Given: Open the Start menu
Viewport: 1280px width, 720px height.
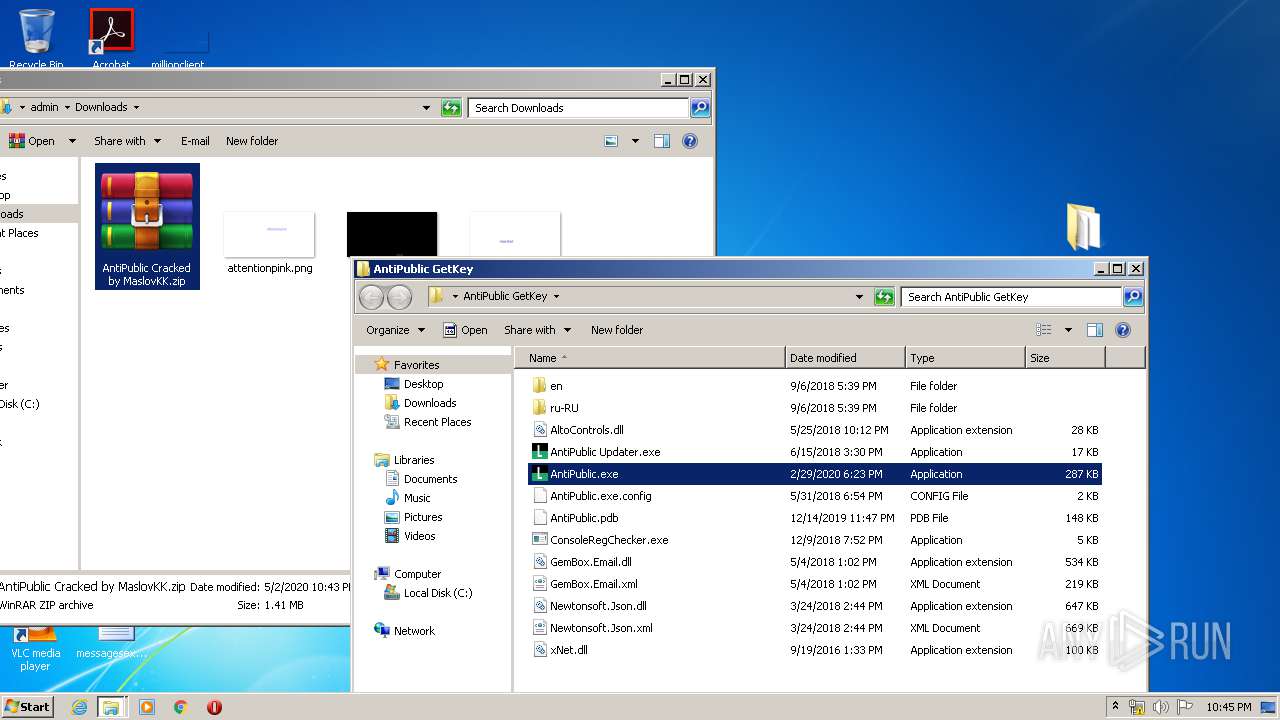Looking at the screenshot, I should coord(27,706).
